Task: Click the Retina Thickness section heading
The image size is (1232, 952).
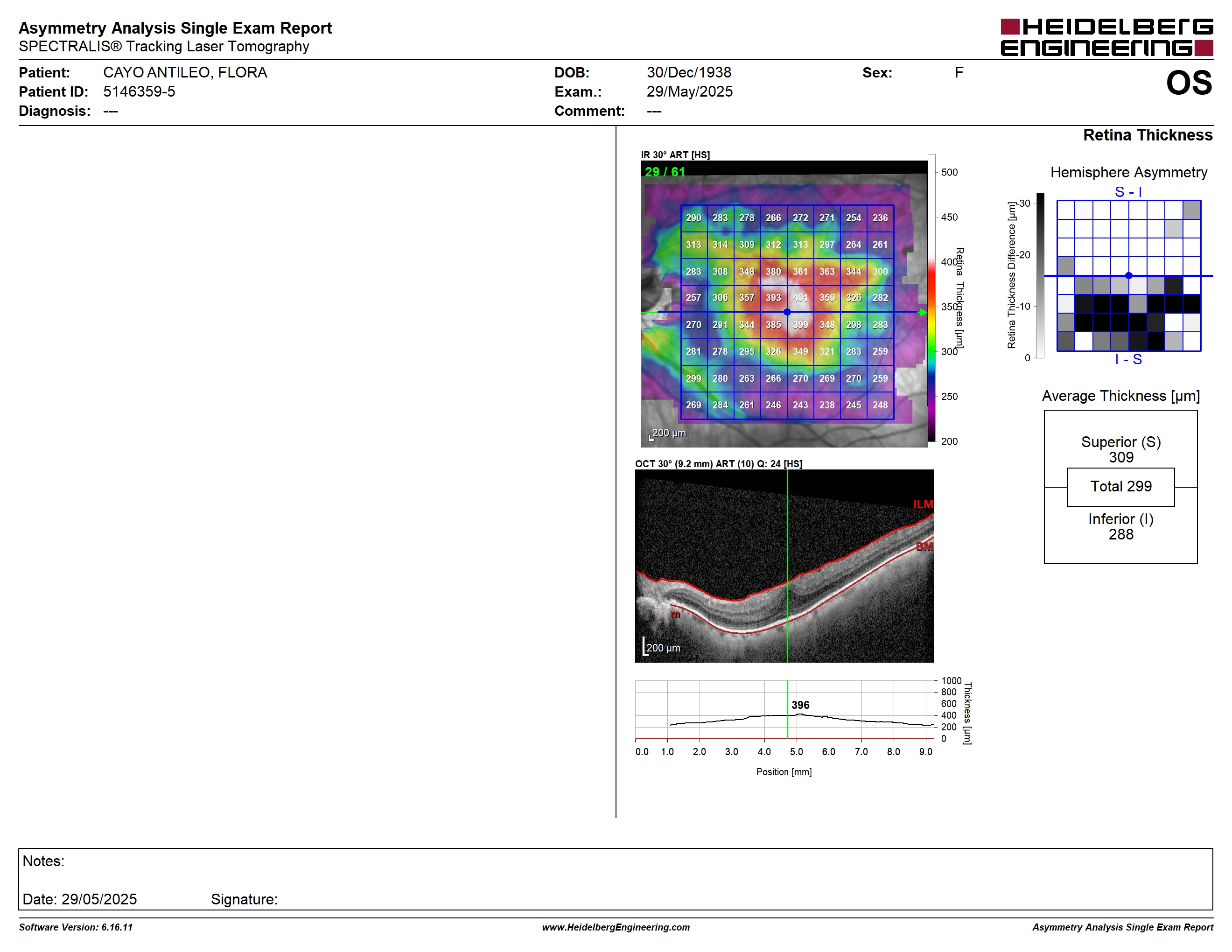Action: click(1148, 135)
